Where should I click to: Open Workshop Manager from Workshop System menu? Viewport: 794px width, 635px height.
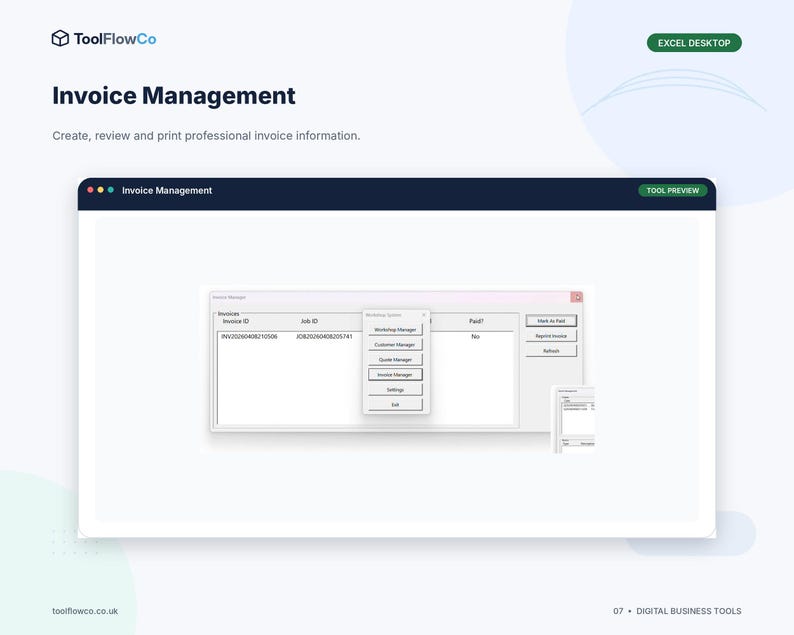[x=395, y=330]
